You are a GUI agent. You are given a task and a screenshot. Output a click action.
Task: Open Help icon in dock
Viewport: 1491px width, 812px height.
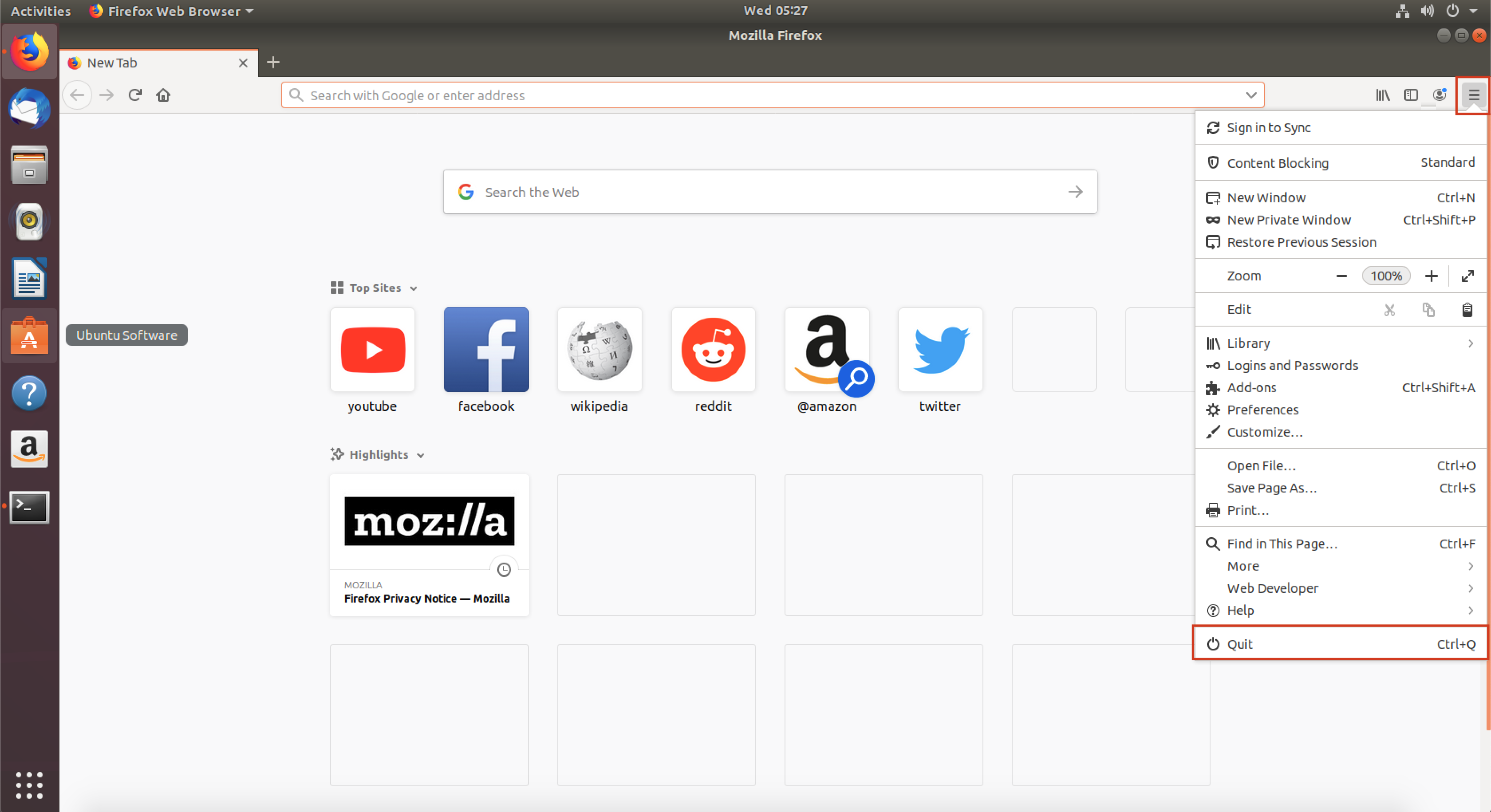pyautogui.click(x=29, y=393)
